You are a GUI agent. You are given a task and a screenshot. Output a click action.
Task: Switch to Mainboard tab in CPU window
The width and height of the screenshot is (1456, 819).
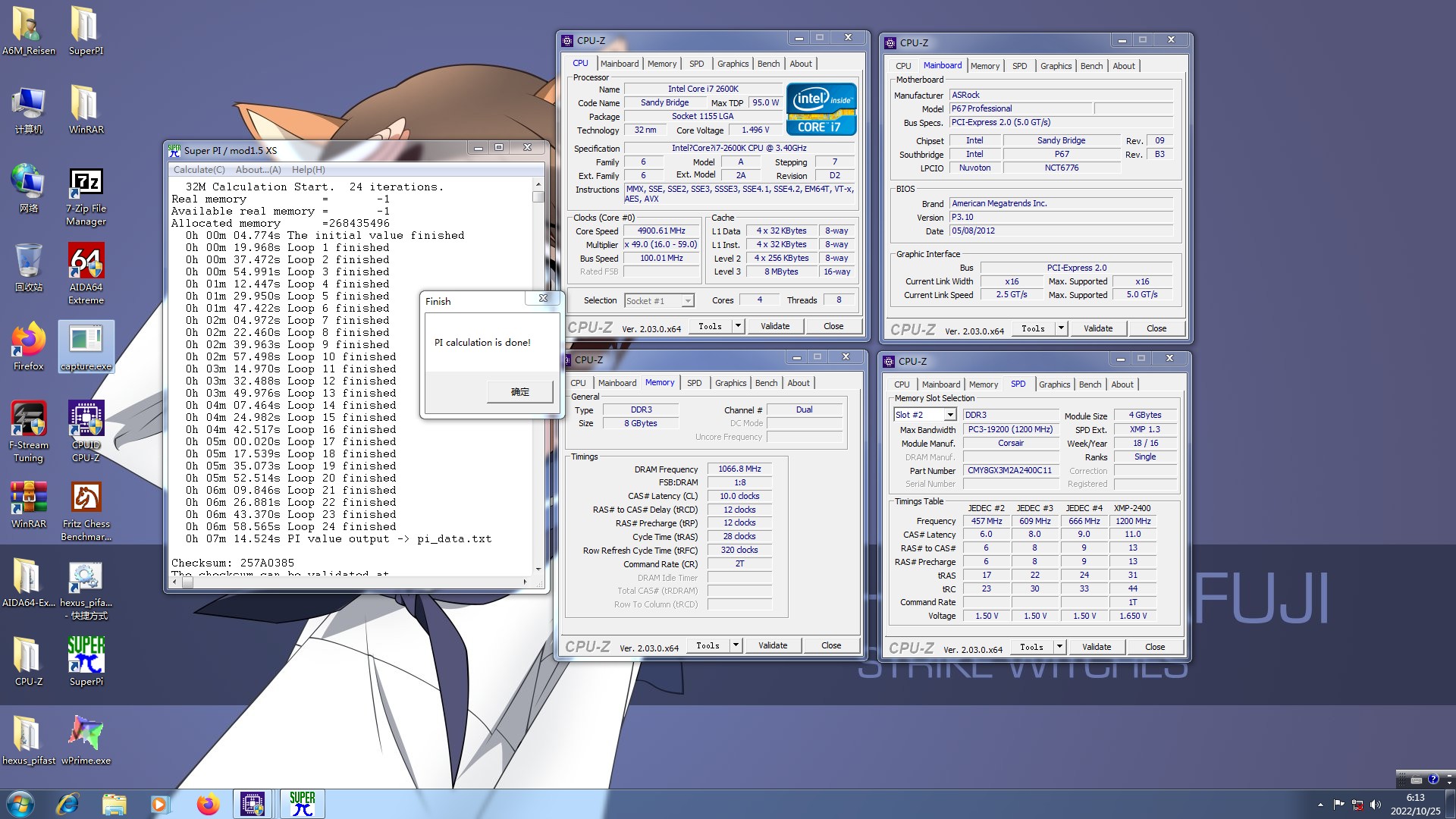(x=620, y=64)
